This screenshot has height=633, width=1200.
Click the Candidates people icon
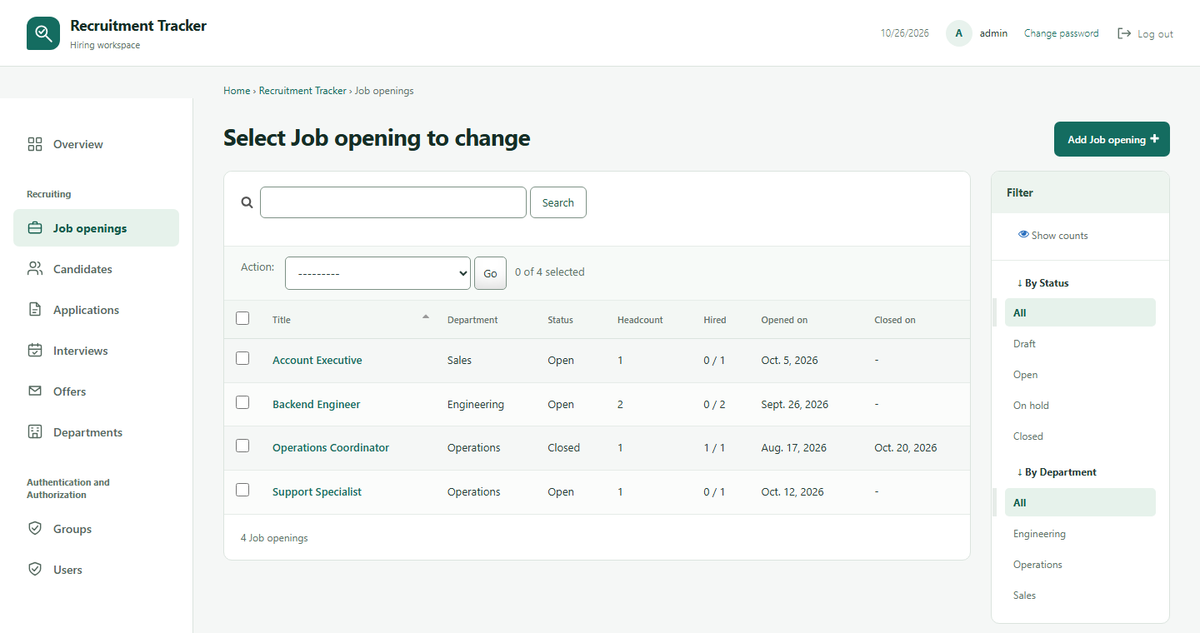coord(35,269)
